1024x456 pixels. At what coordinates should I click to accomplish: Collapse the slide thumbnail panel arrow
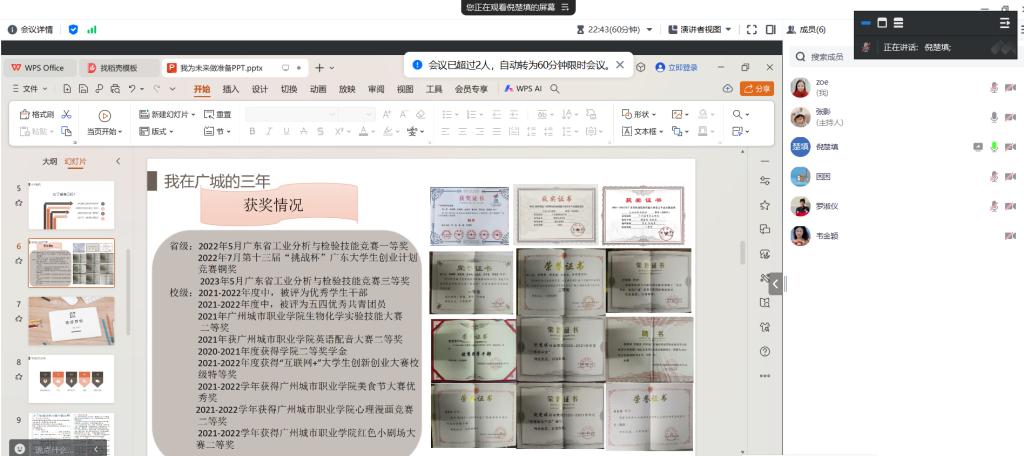(x=118, y=161)
